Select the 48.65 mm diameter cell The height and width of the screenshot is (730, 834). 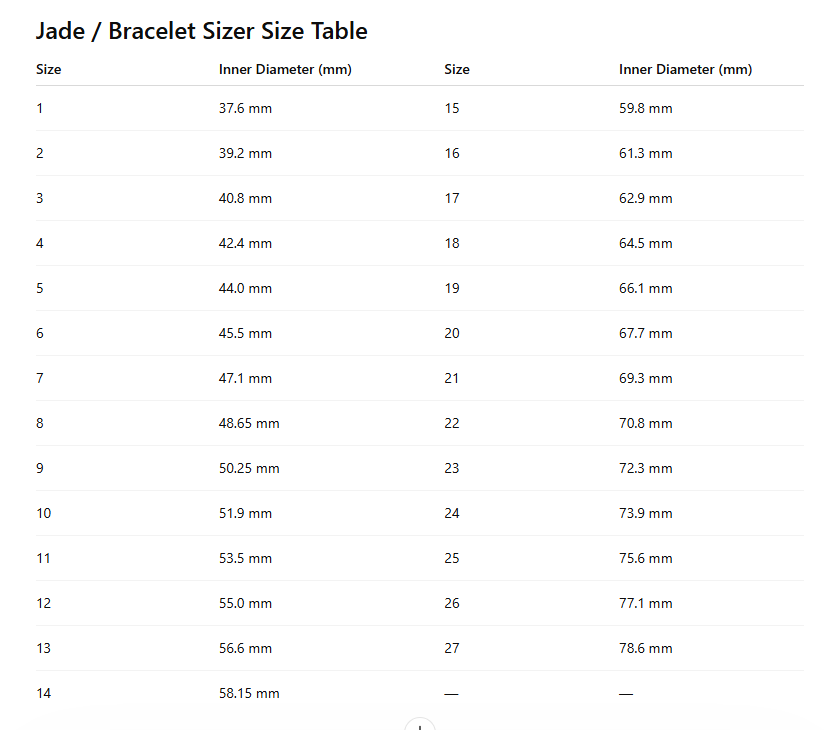tap(249, 423)
